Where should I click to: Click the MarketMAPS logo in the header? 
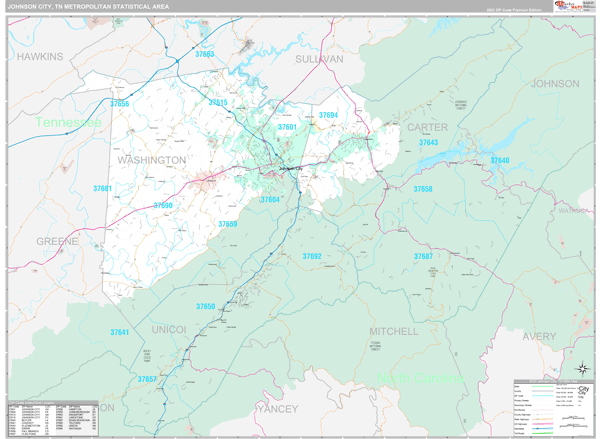pyautogui.click(x=568, y=6)
